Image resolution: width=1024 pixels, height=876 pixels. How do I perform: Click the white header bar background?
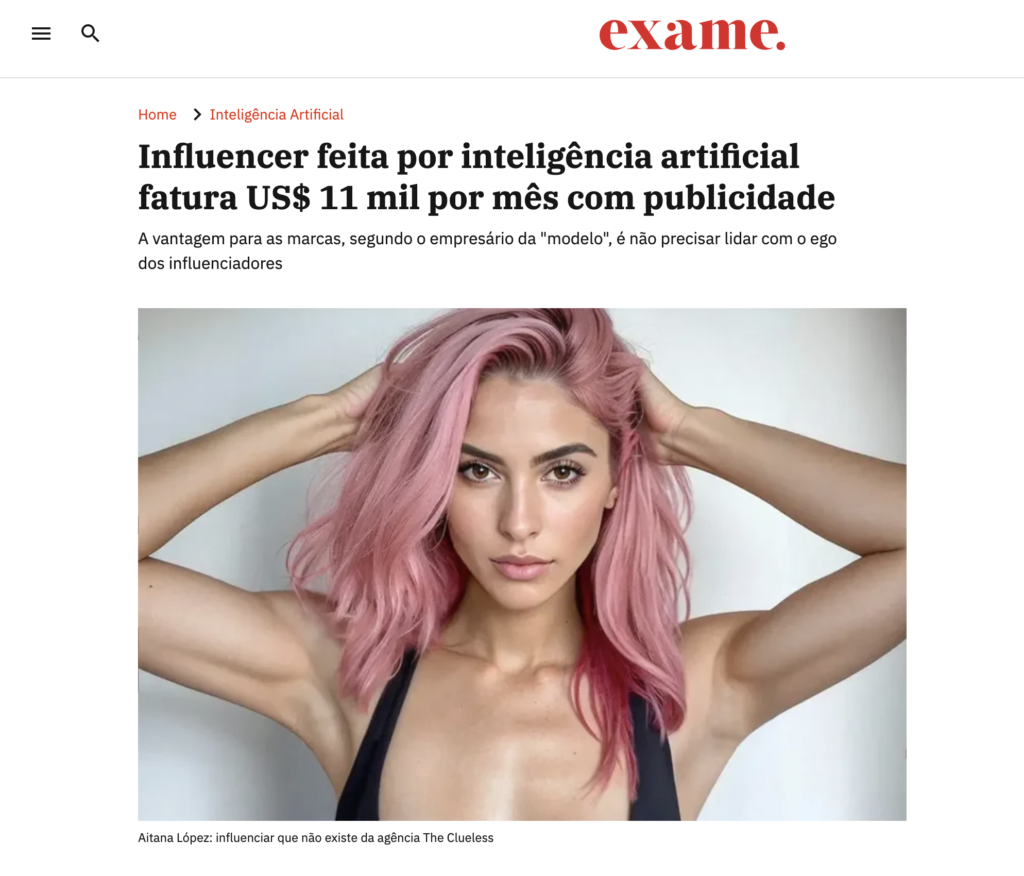[366, 38]
